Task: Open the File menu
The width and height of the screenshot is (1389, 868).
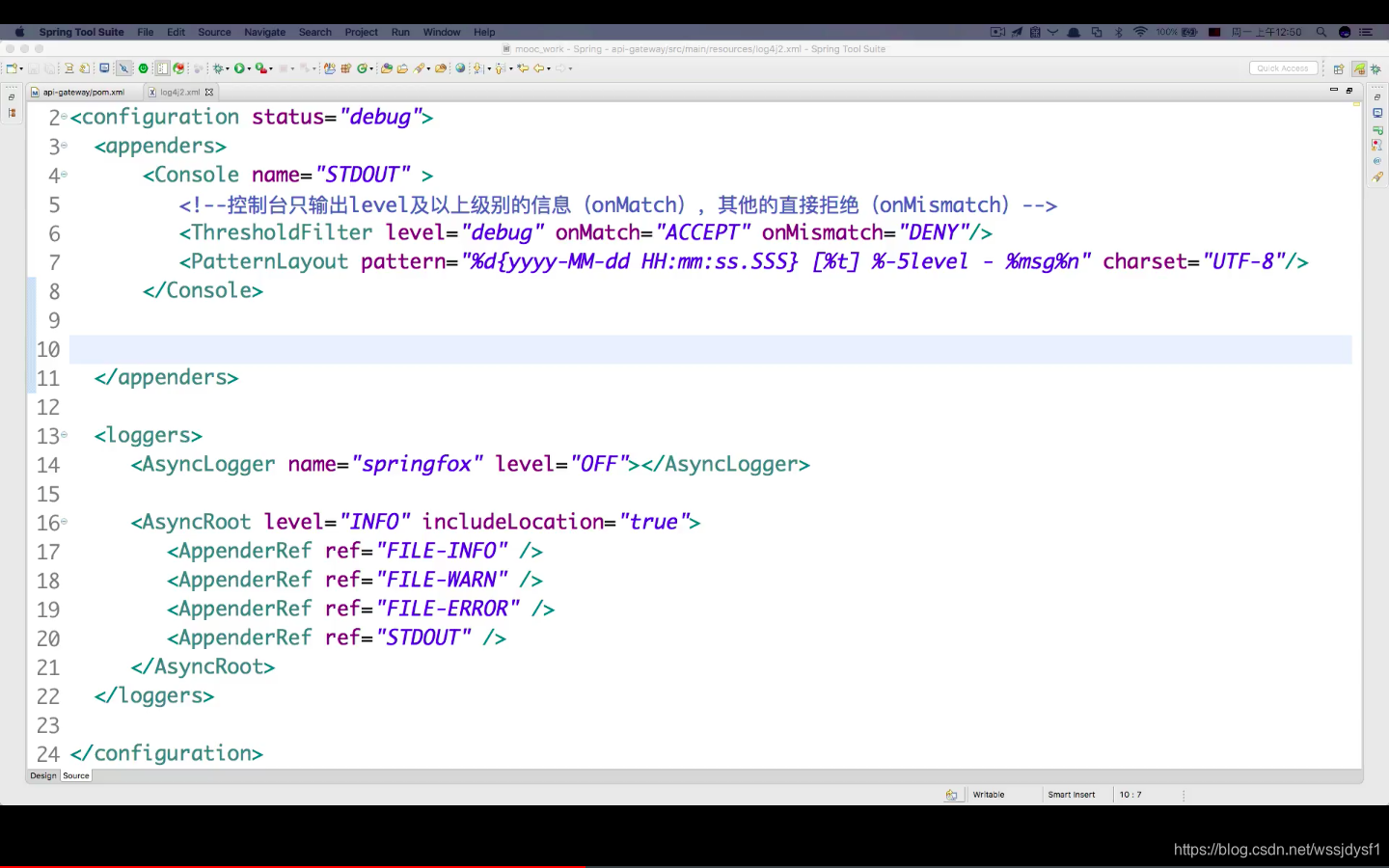Action: pos(146,32)
